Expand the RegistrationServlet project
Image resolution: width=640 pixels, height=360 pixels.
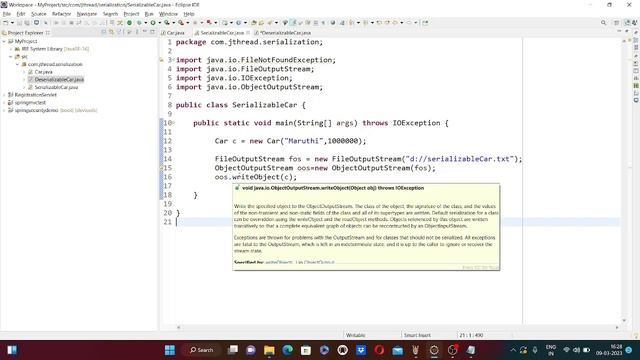click(4, 95)
